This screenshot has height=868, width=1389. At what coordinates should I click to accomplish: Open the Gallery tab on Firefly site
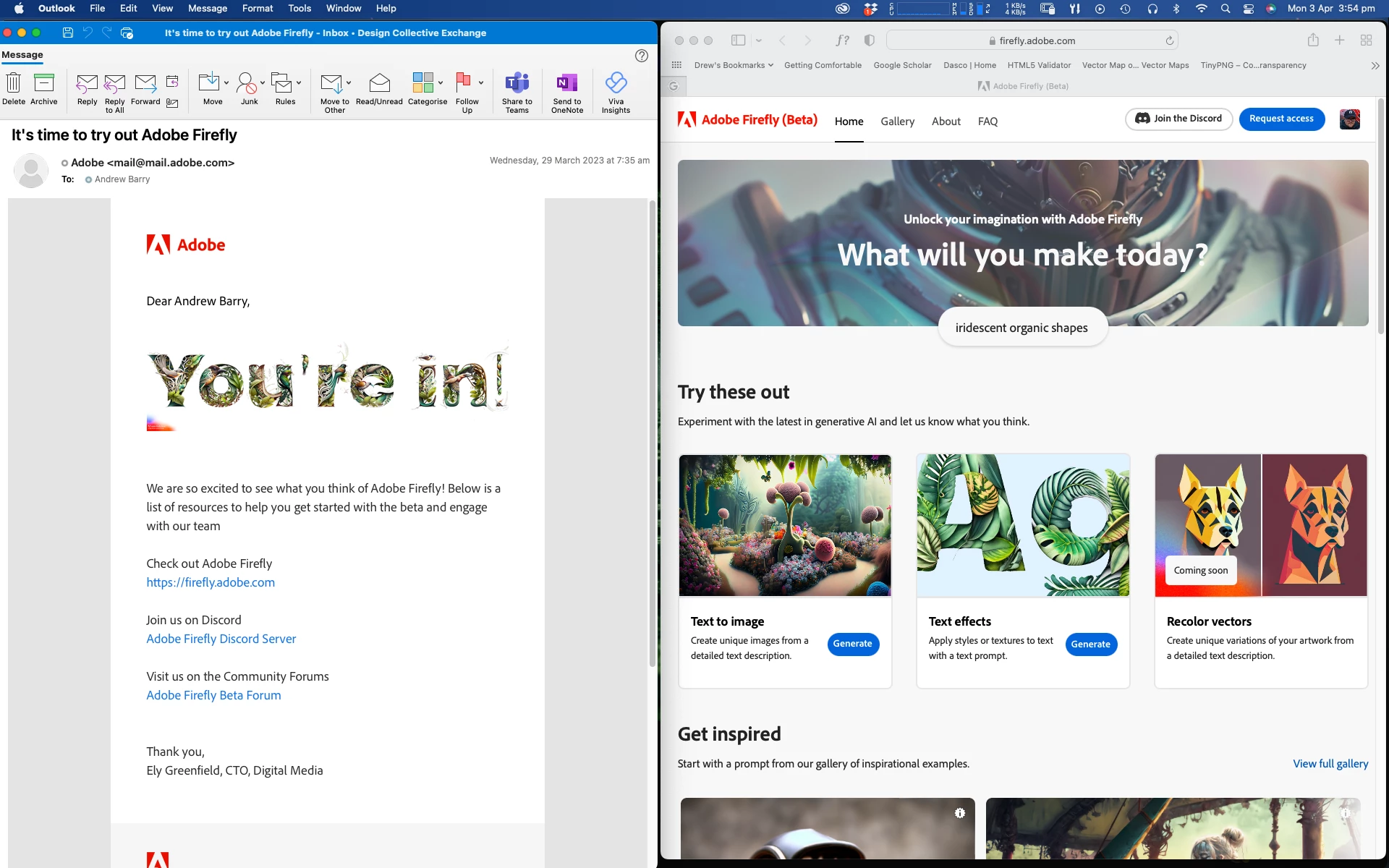[897, 122]
